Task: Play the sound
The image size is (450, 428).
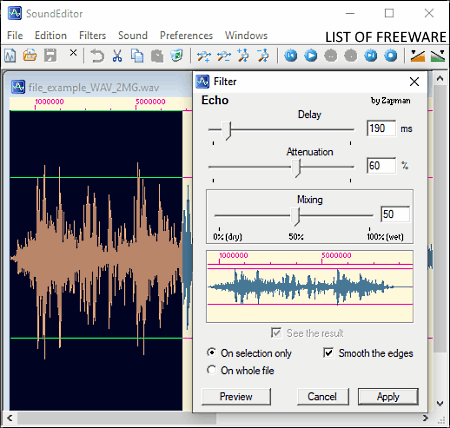Action: pyautogui.click(x=311, y=56)
